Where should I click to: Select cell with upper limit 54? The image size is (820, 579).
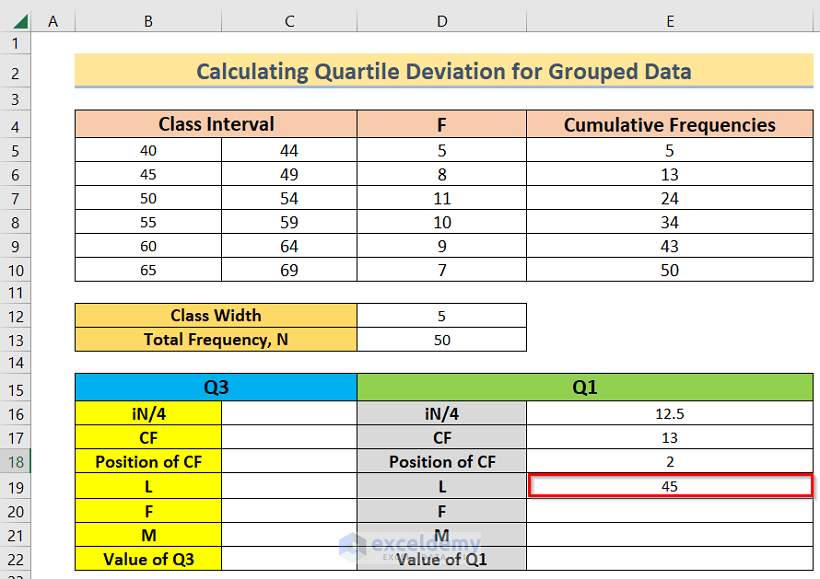[x=289, y=198]
